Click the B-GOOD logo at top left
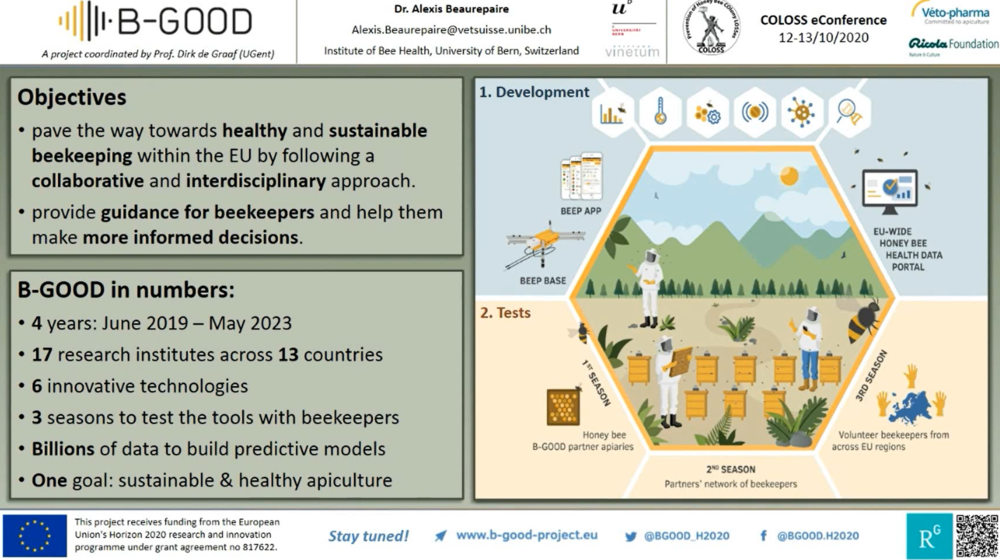Screen dimensions: 1000x560 click(x=156, y=22)
